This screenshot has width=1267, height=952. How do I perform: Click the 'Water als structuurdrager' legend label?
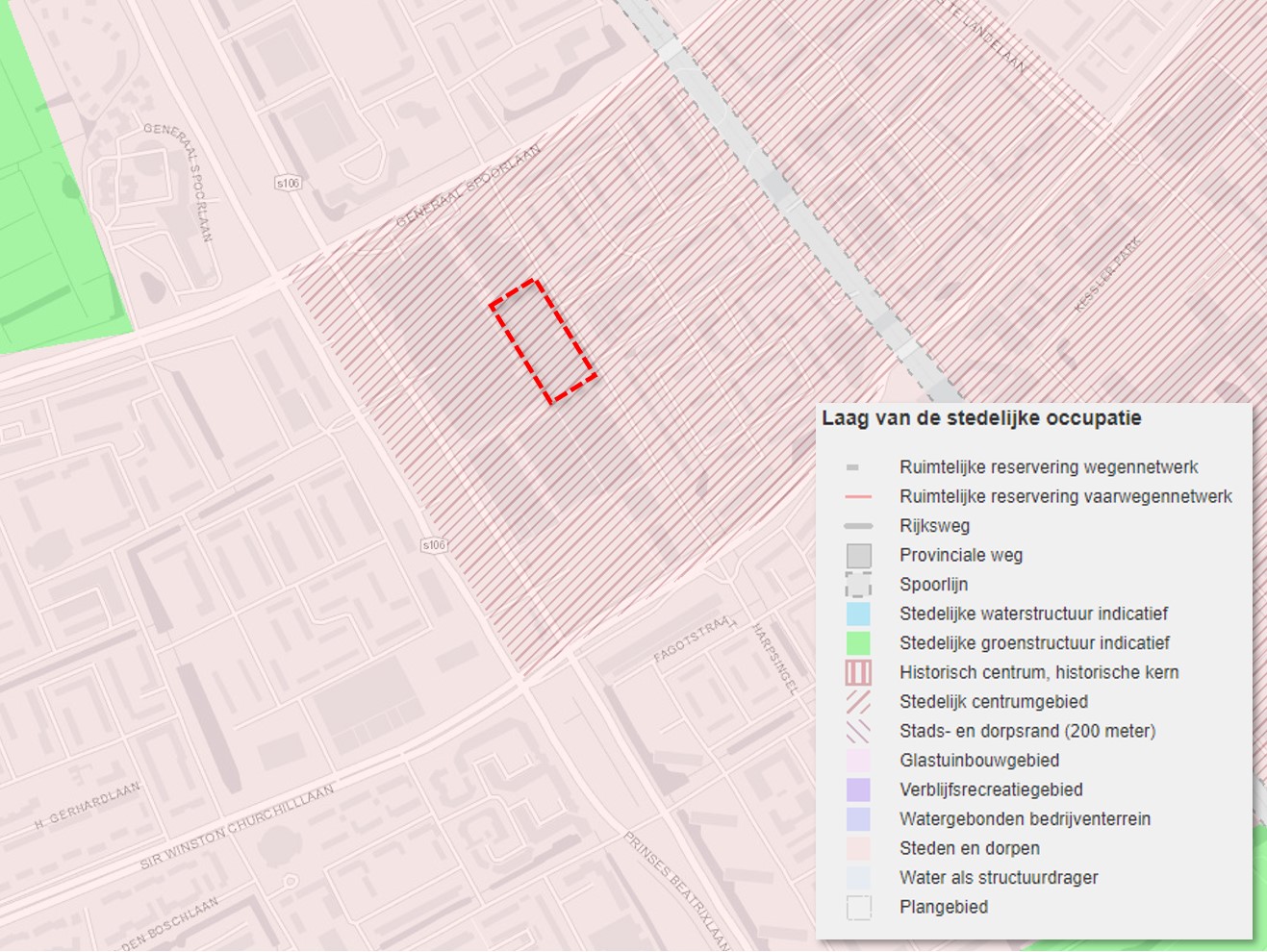(x=999, y=877)
